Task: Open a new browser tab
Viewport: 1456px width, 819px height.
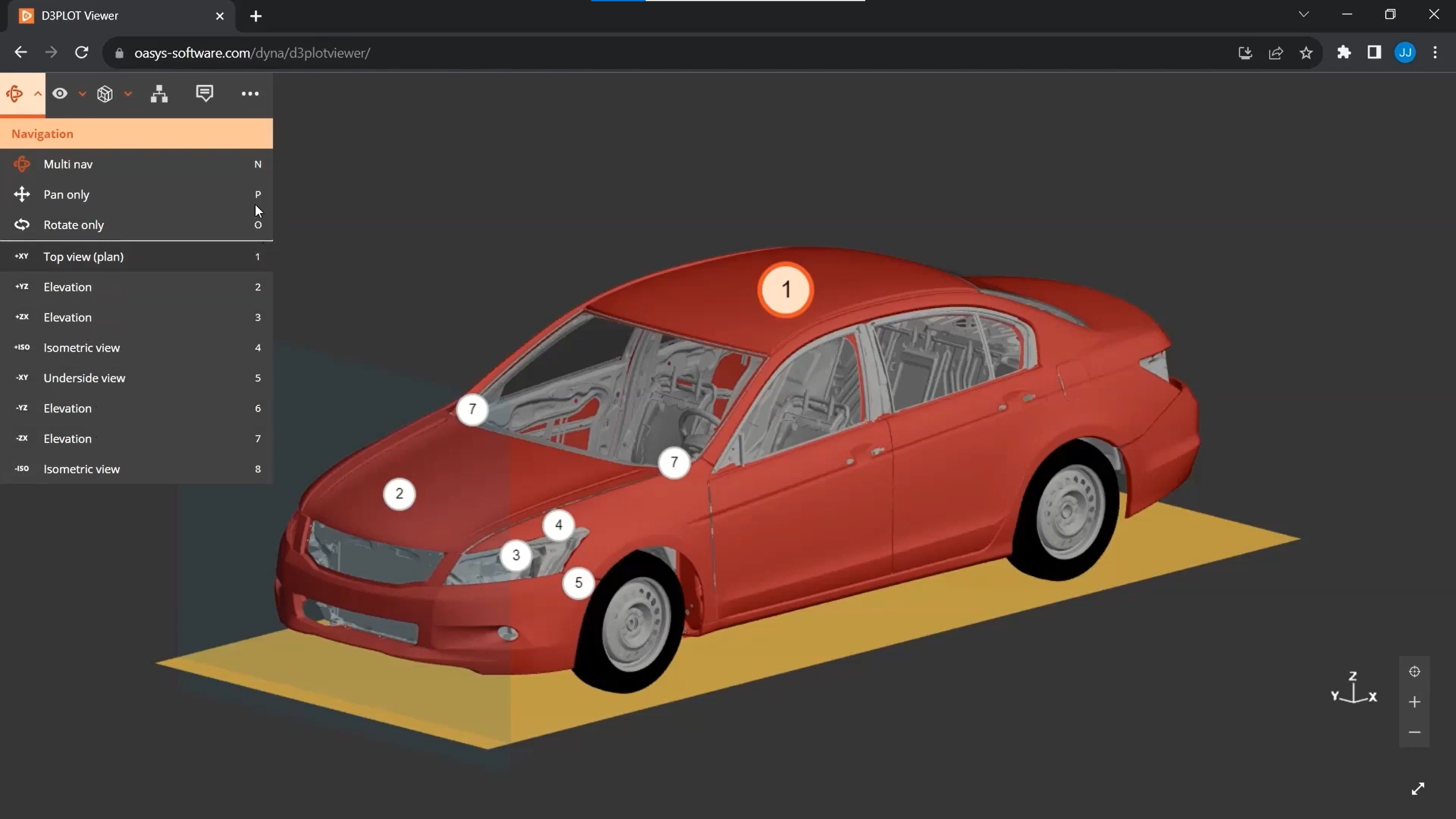Action: pyautogui.click(x=256, y=16)
